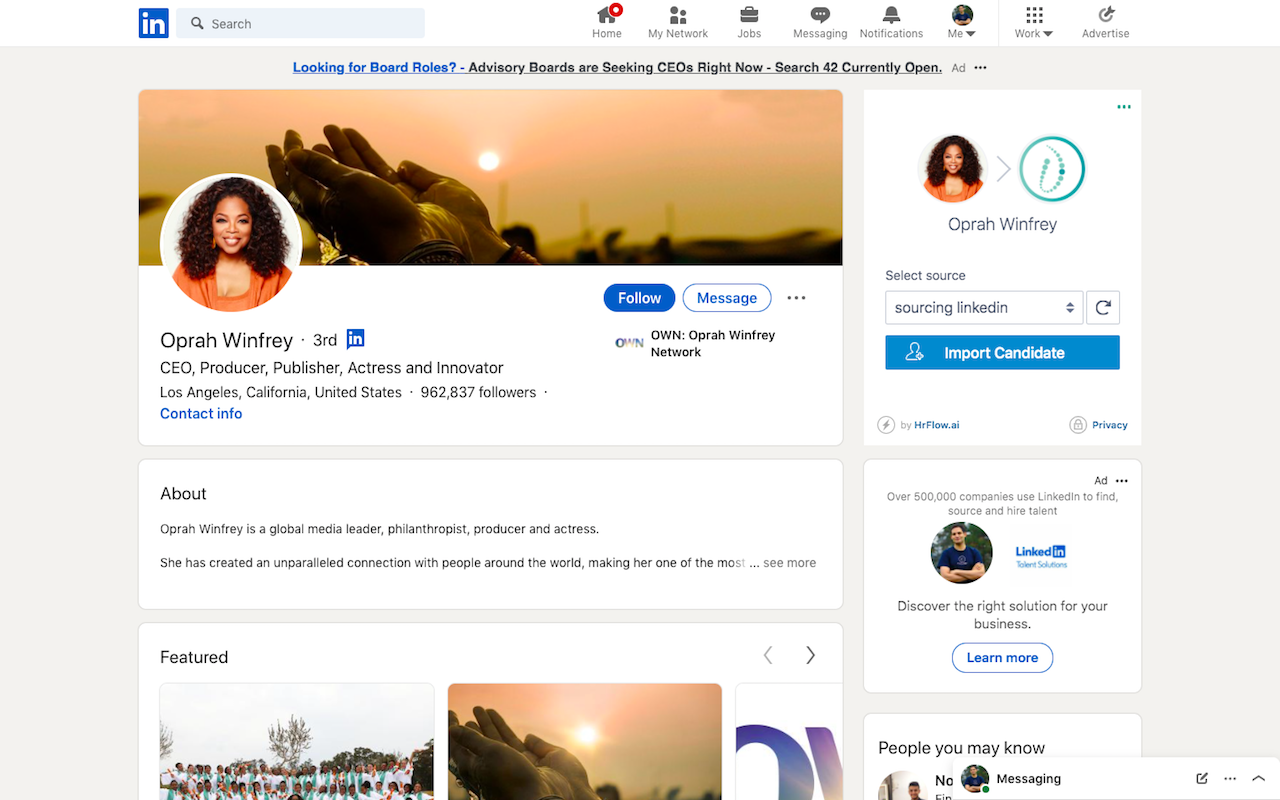View Oprah Winfrey's profile photo
Image resolution: width=1280 pixels, height=800 pixels.
pyautogui.click(x=231, y=244)
